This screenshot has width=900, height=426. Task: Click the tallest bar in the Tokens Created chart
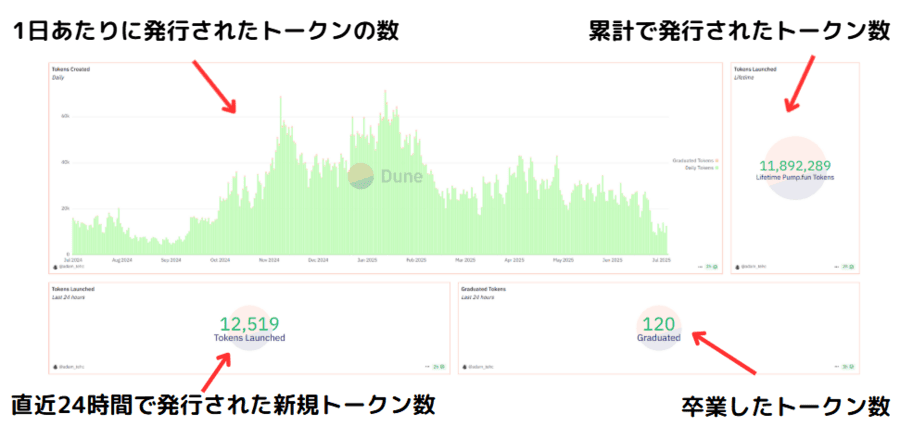click(385, 172)
